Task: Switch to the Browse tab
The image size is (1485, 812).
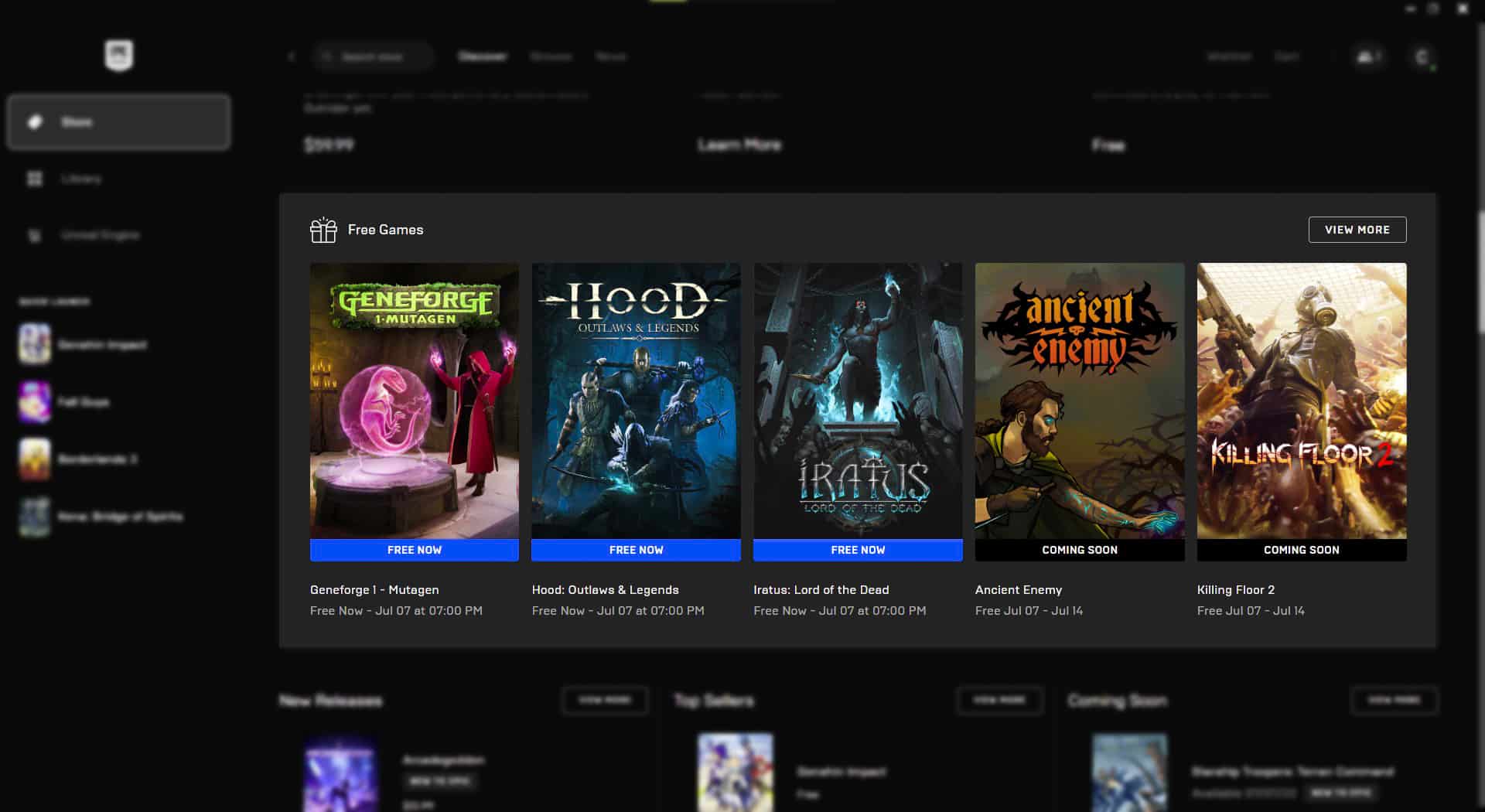Action: click(551, 56)
